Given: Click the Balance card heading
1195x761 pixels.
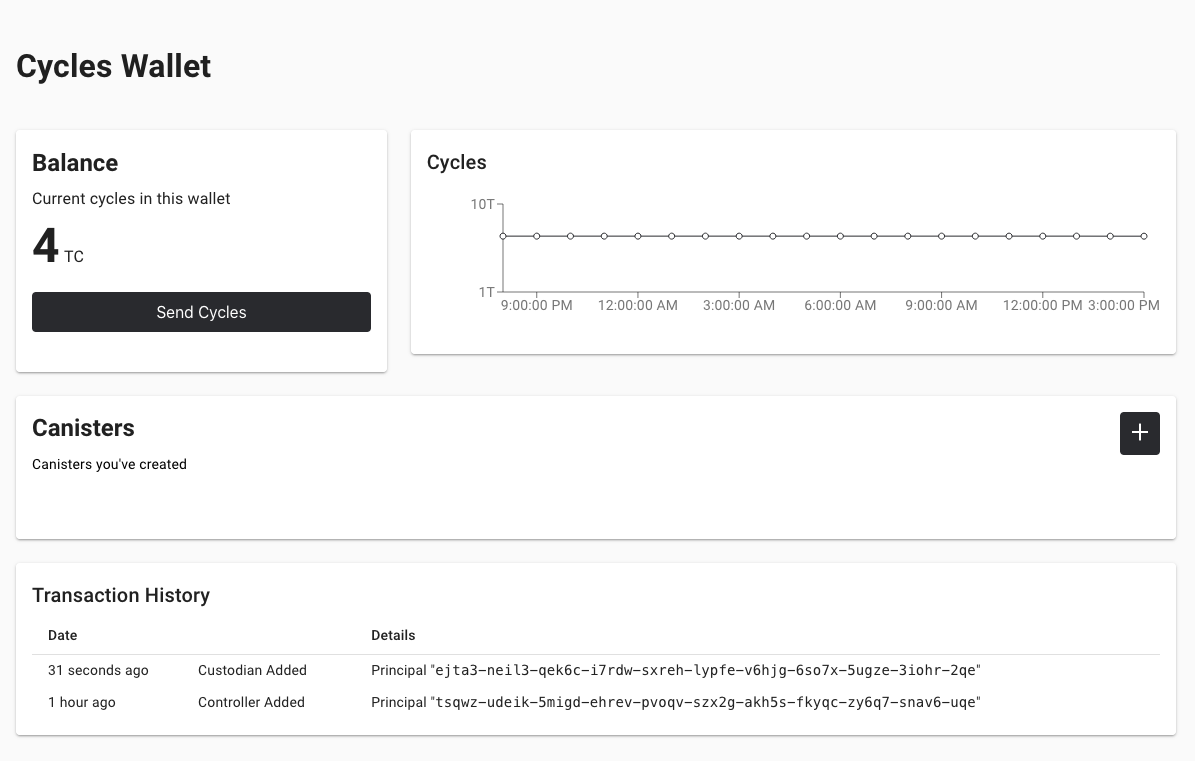Looking at the screenshot, I should click(x=75, y=163).
